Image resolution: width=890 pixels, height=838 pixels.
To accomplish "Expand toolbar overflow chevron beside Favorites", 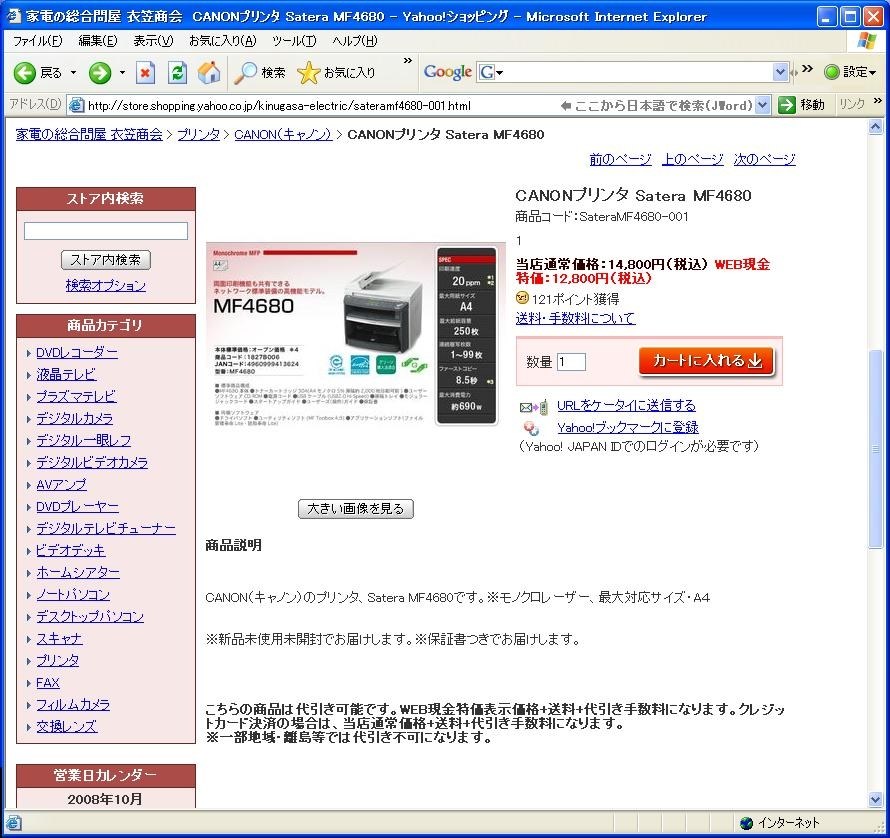I will 408,60.
